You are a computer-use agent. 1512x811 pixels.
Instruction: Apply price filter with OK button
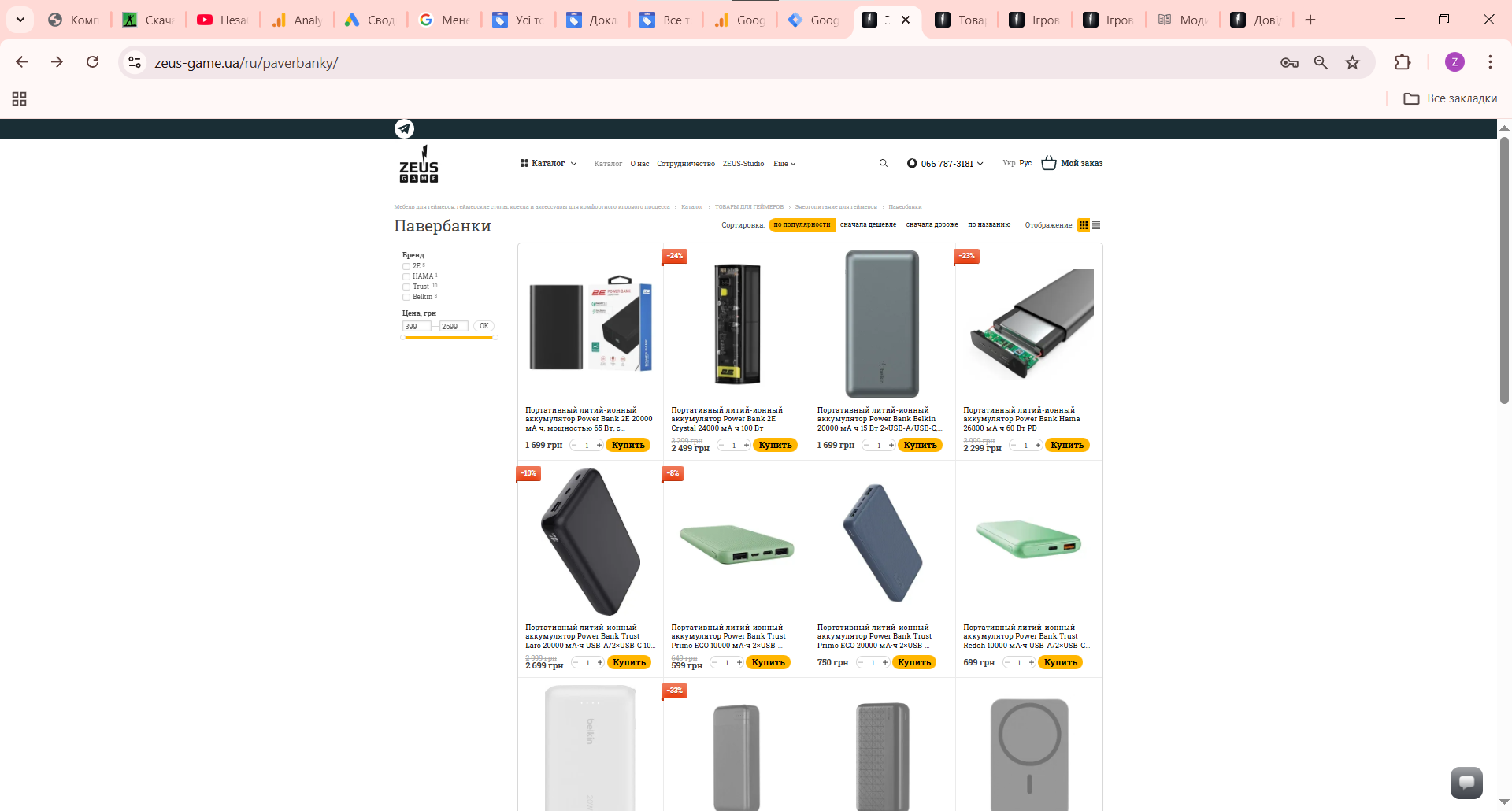484,326
